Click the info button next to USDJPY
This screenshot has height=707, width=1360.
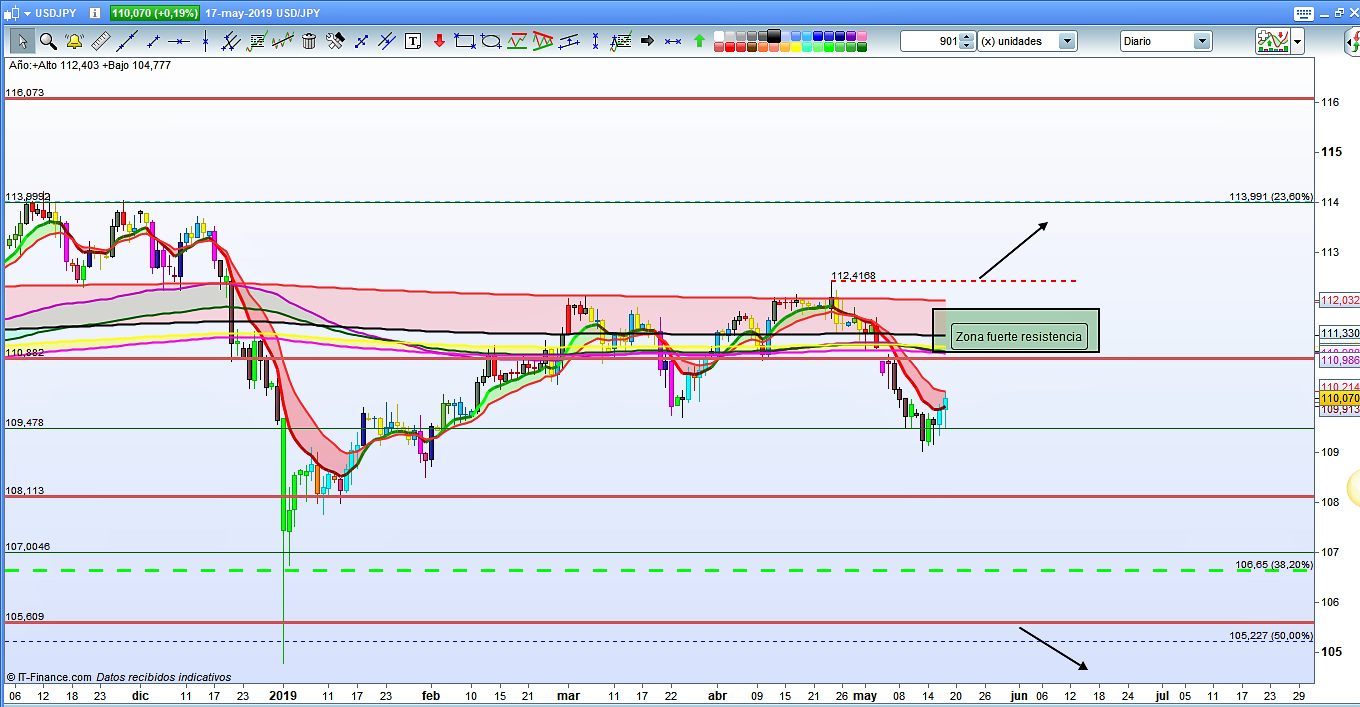click(x=93, y=13)
